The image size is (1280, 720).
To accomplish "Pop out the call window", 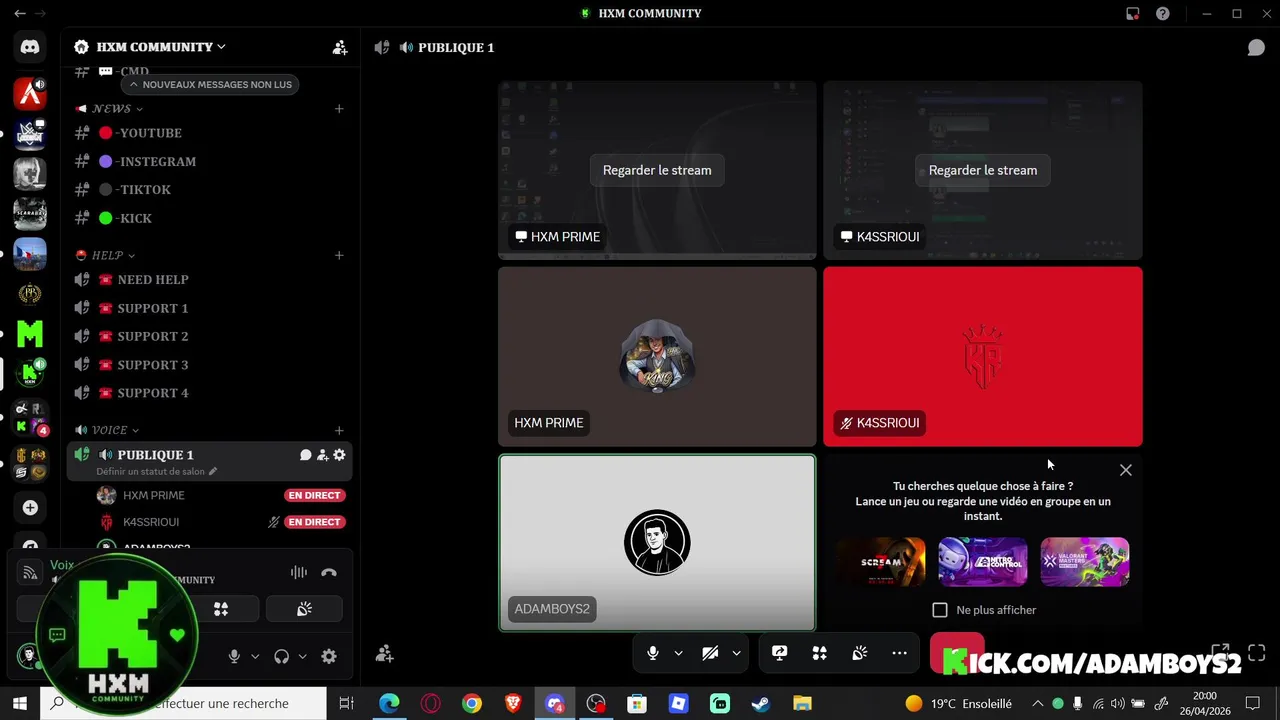I will pyautogui.click(x=1220, y=653).
